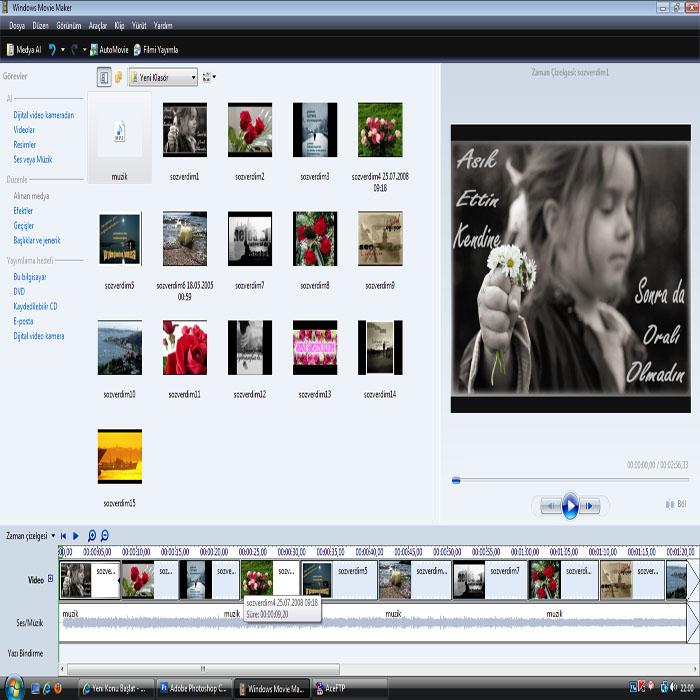This screenshot has height=700, width=700.
Task: Open the Yürüt menu
Action: 139,25
